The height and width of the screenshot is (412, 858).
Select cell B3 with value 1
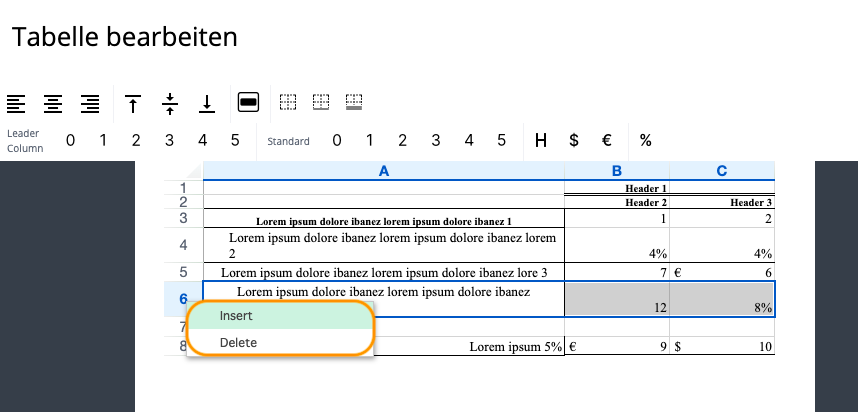pos(617,218)
